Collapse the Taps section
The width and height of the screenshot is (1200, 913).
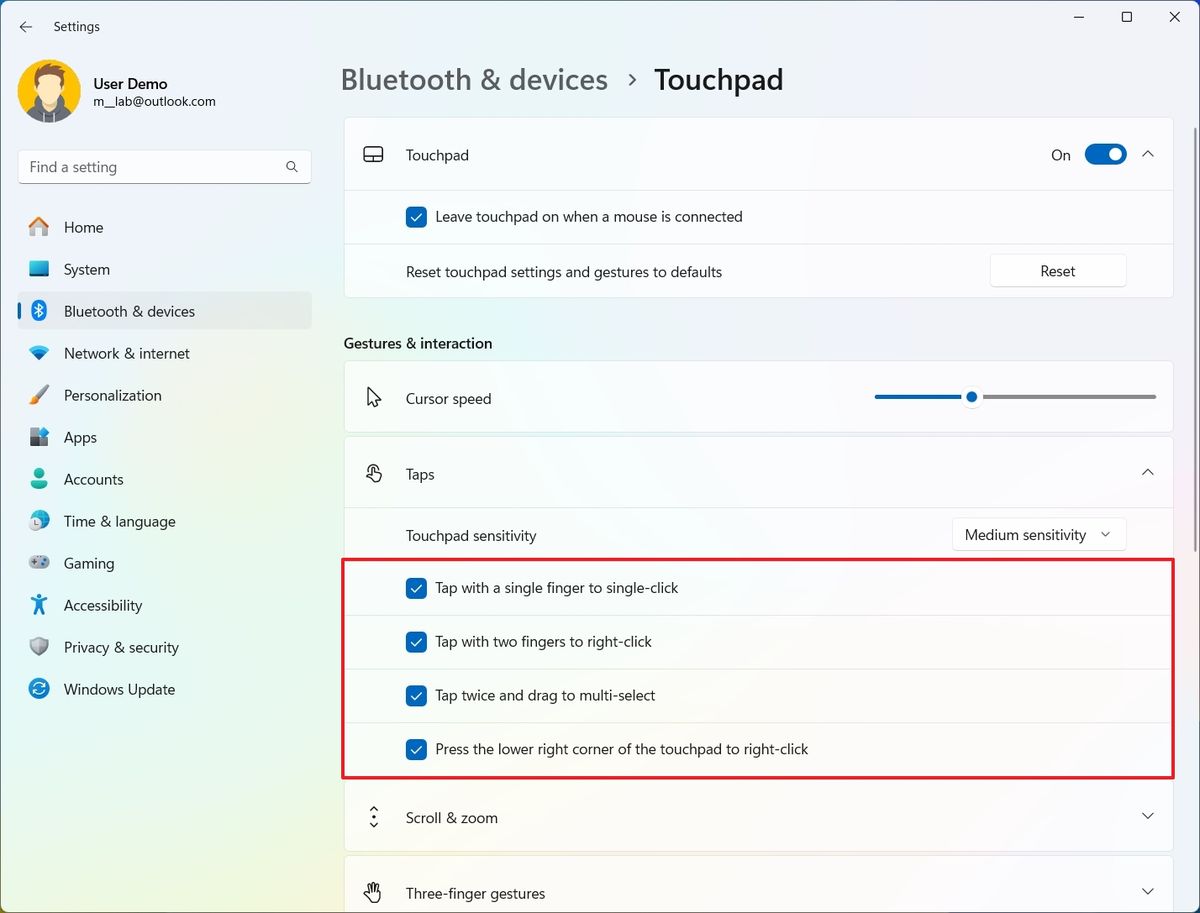(x=1147, y=472)
